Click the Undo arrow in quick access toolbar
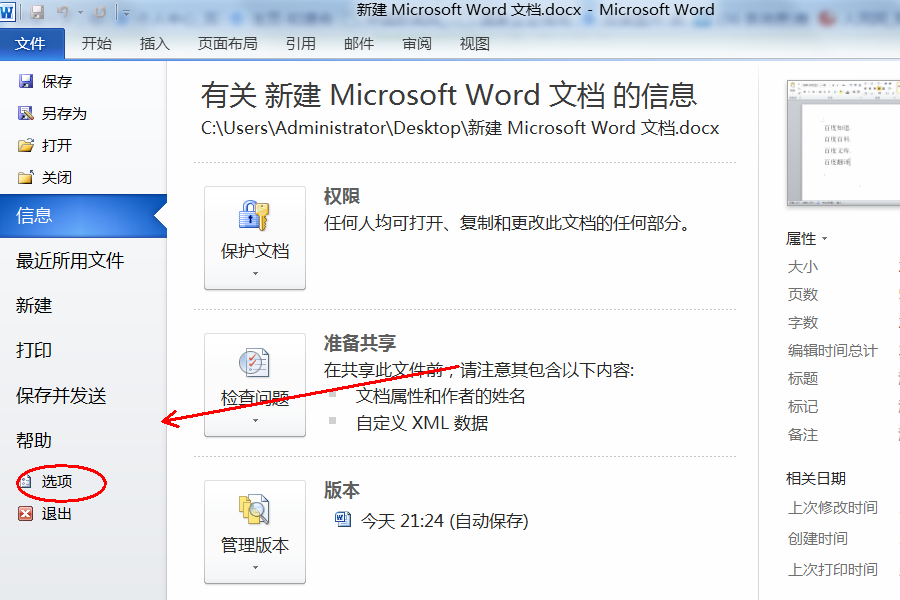 coord(63,11)
